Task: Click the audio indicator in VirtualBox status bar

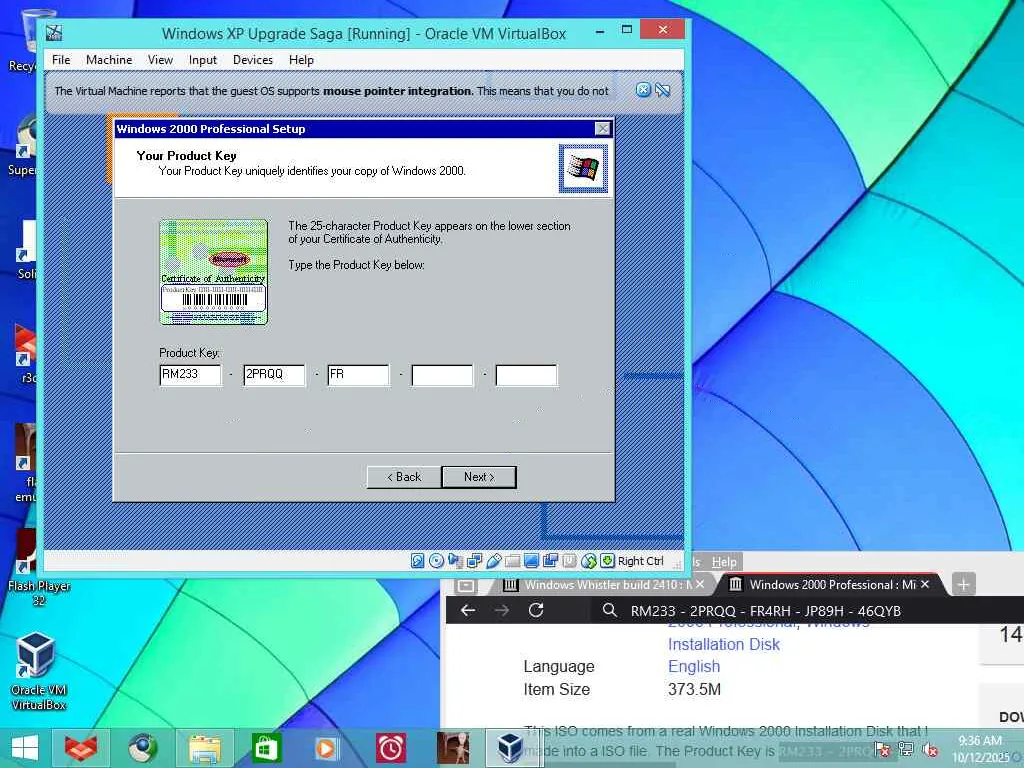Action: point(455,560)
